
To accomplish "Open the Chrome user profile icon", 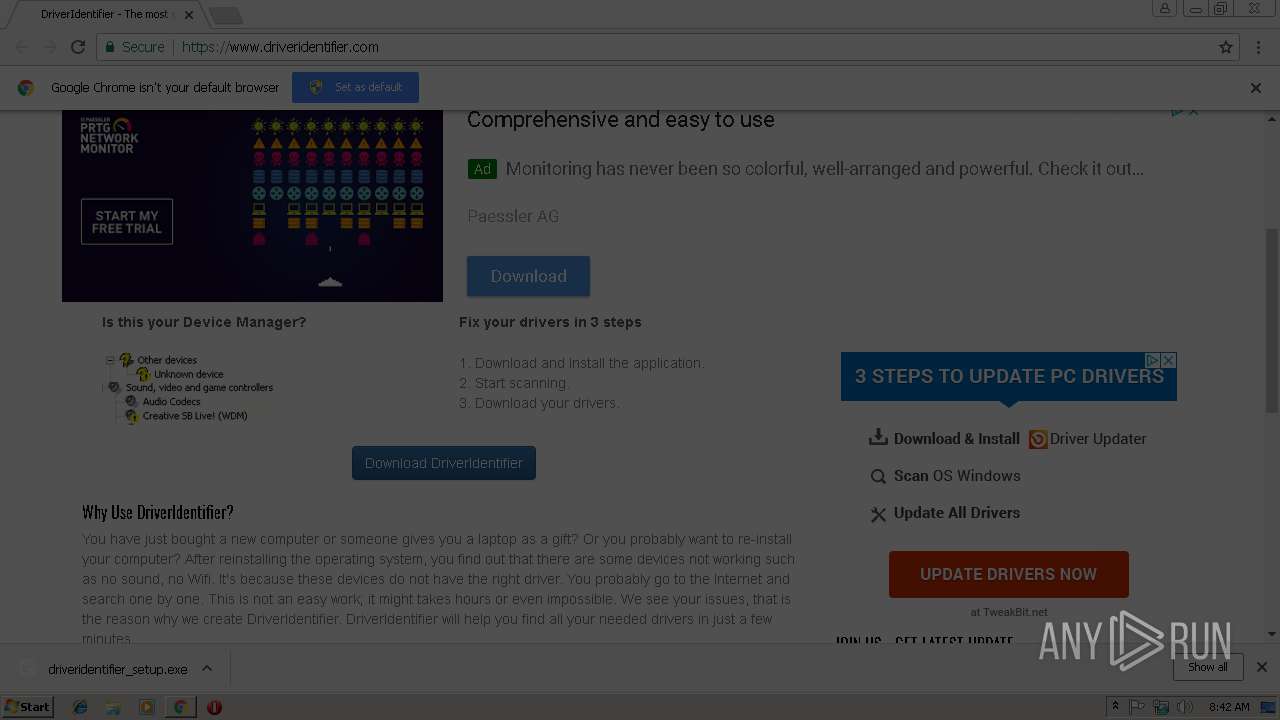I will point(1164,8).
